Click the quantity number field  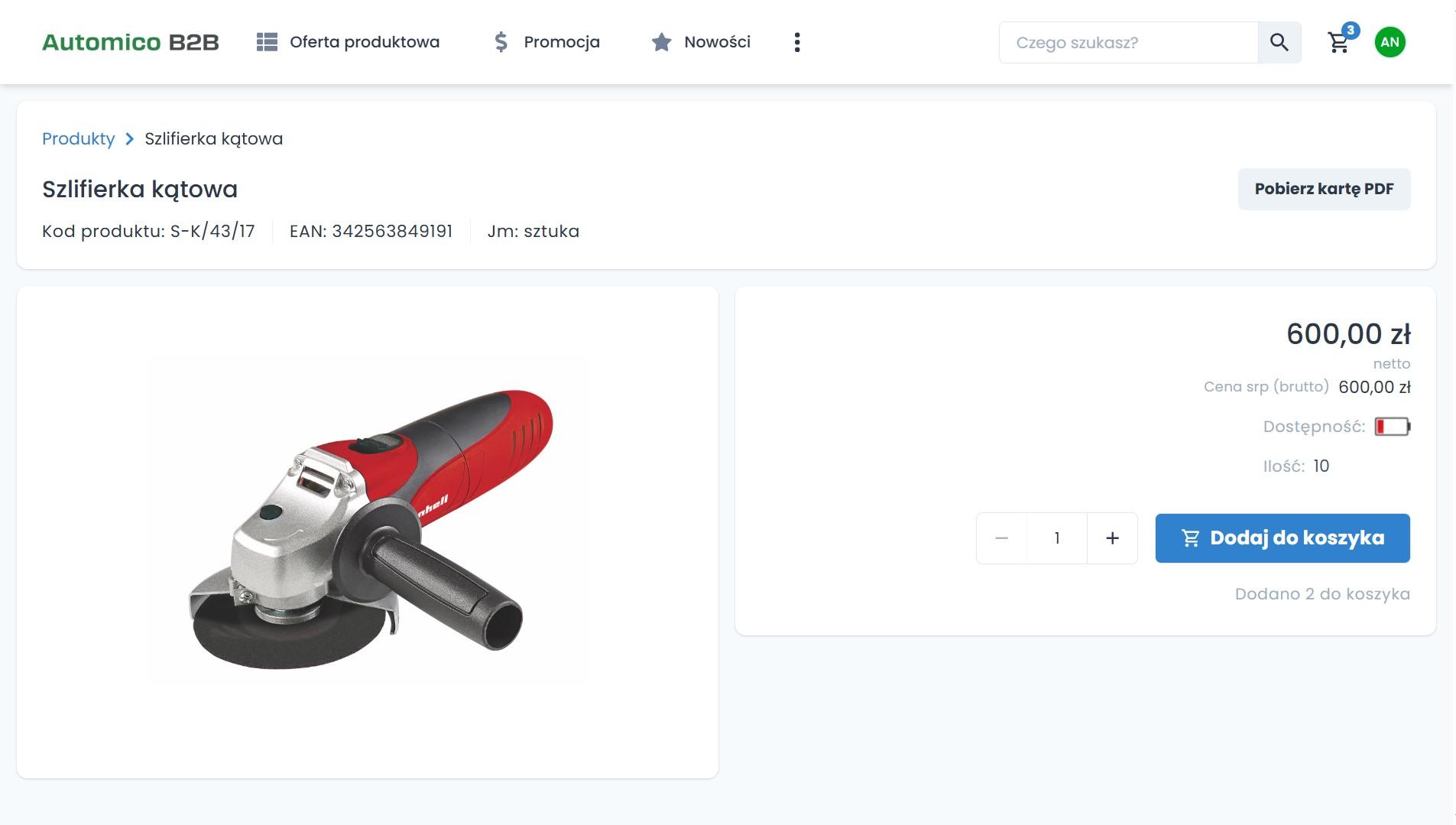point(1056,538)
